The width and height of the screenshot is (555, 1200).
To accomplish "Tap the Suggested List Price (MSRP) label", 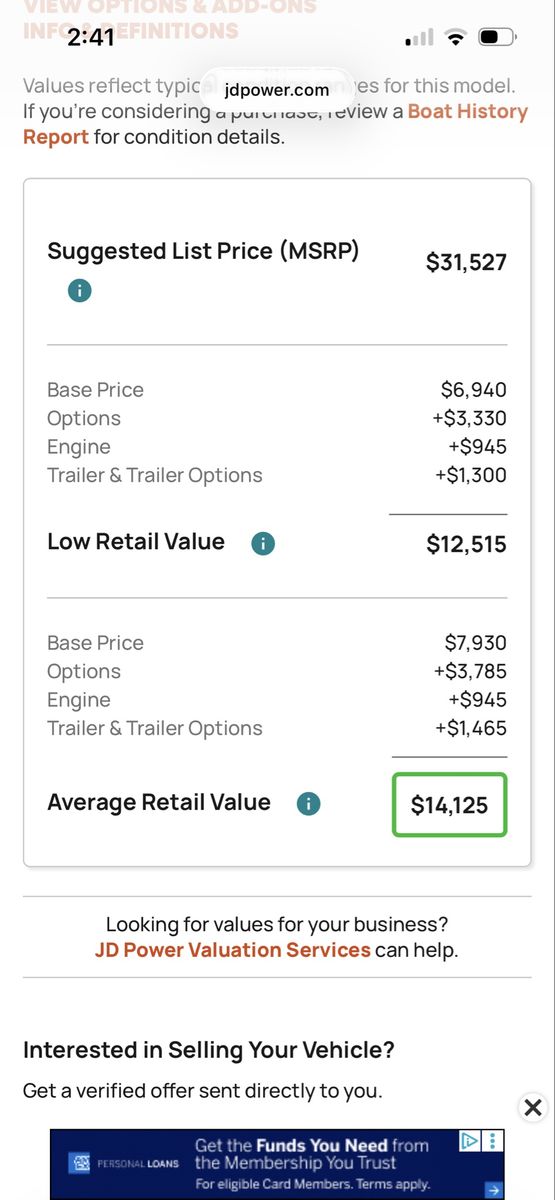I will point(203,251).
